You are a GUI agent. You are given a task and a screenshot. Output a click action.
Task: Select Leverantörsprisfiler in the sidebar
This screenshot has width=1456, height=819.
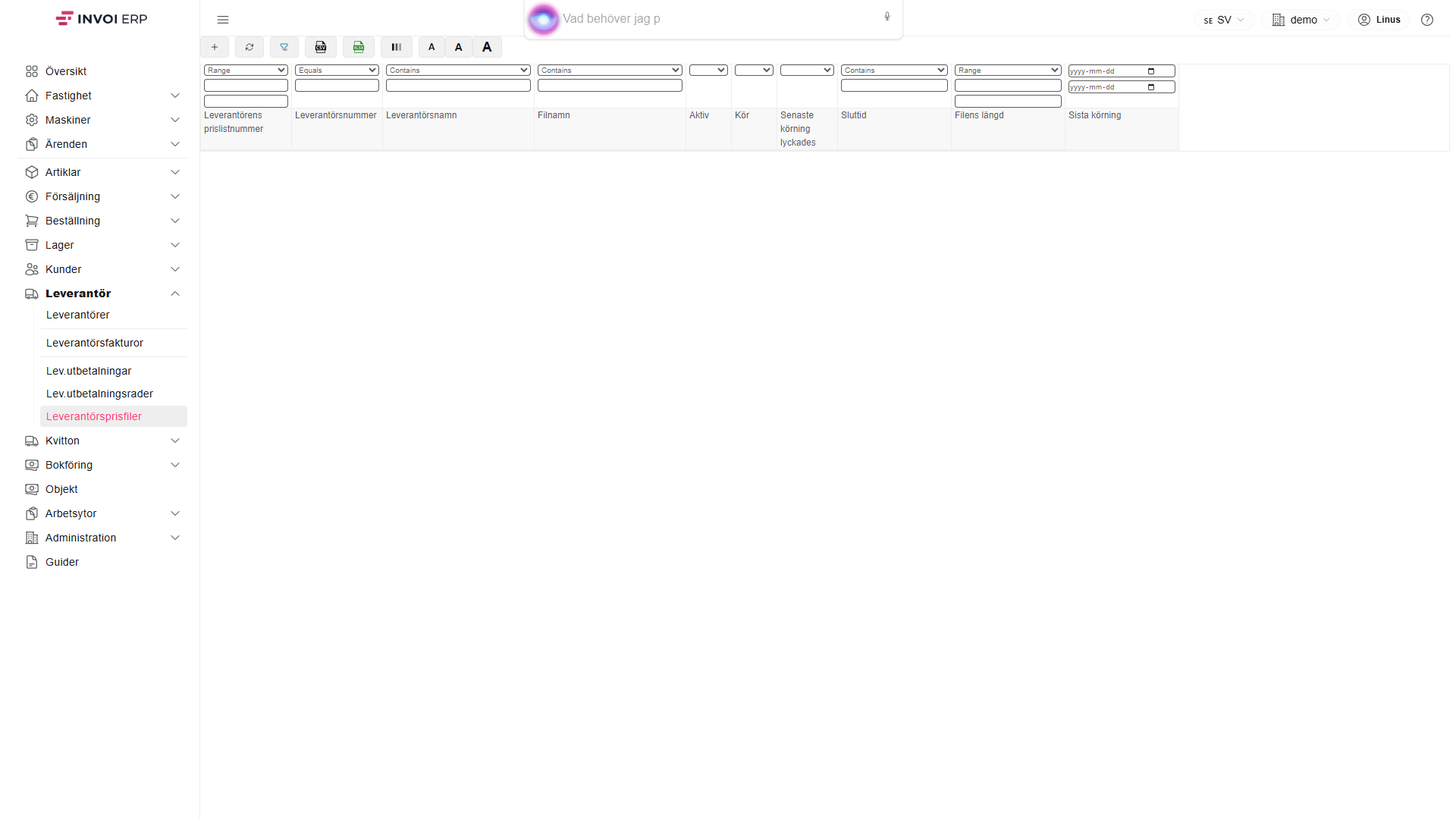(114, 416)
